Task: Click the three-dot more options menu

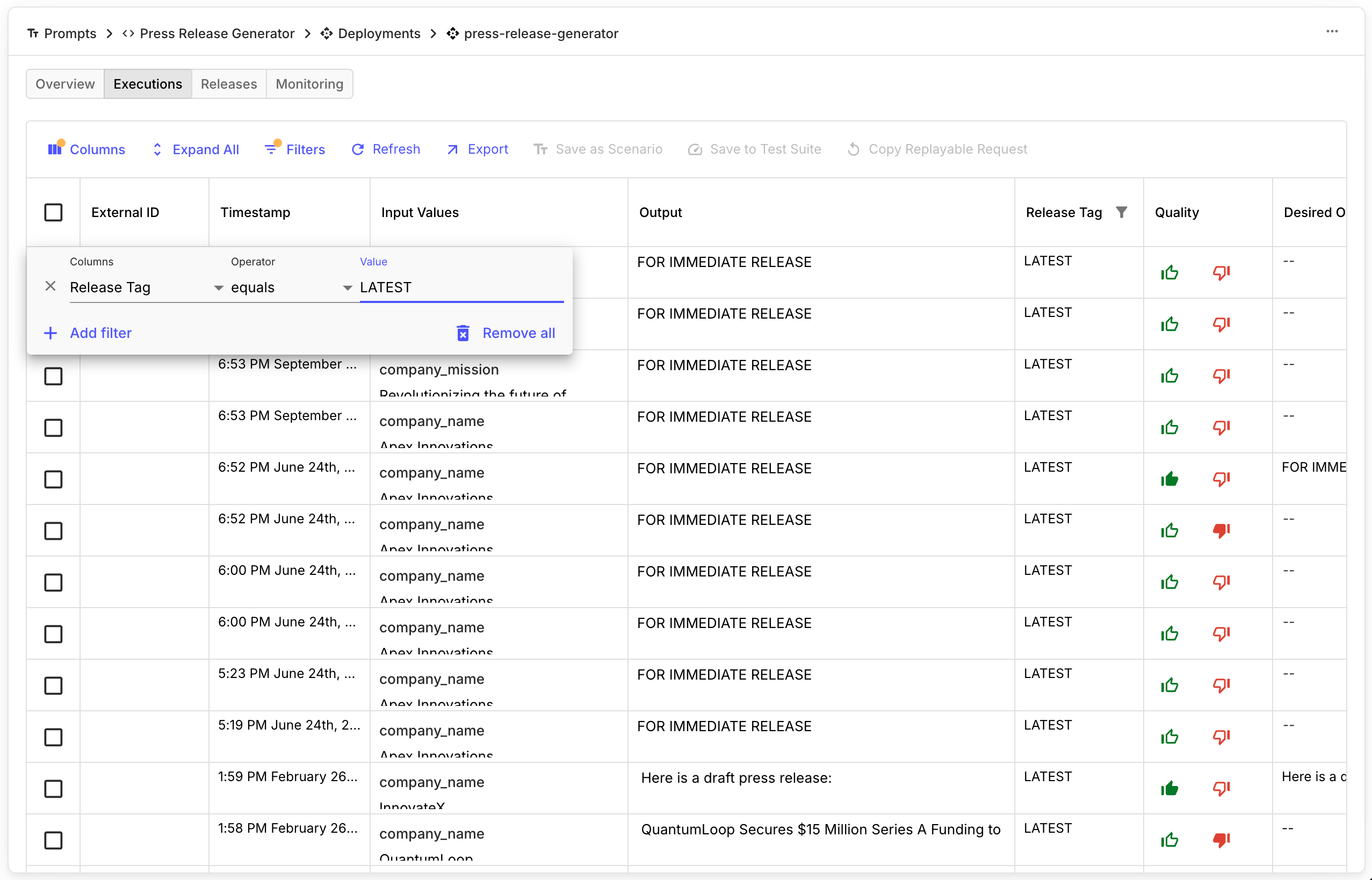Action: click(1331, 31)
